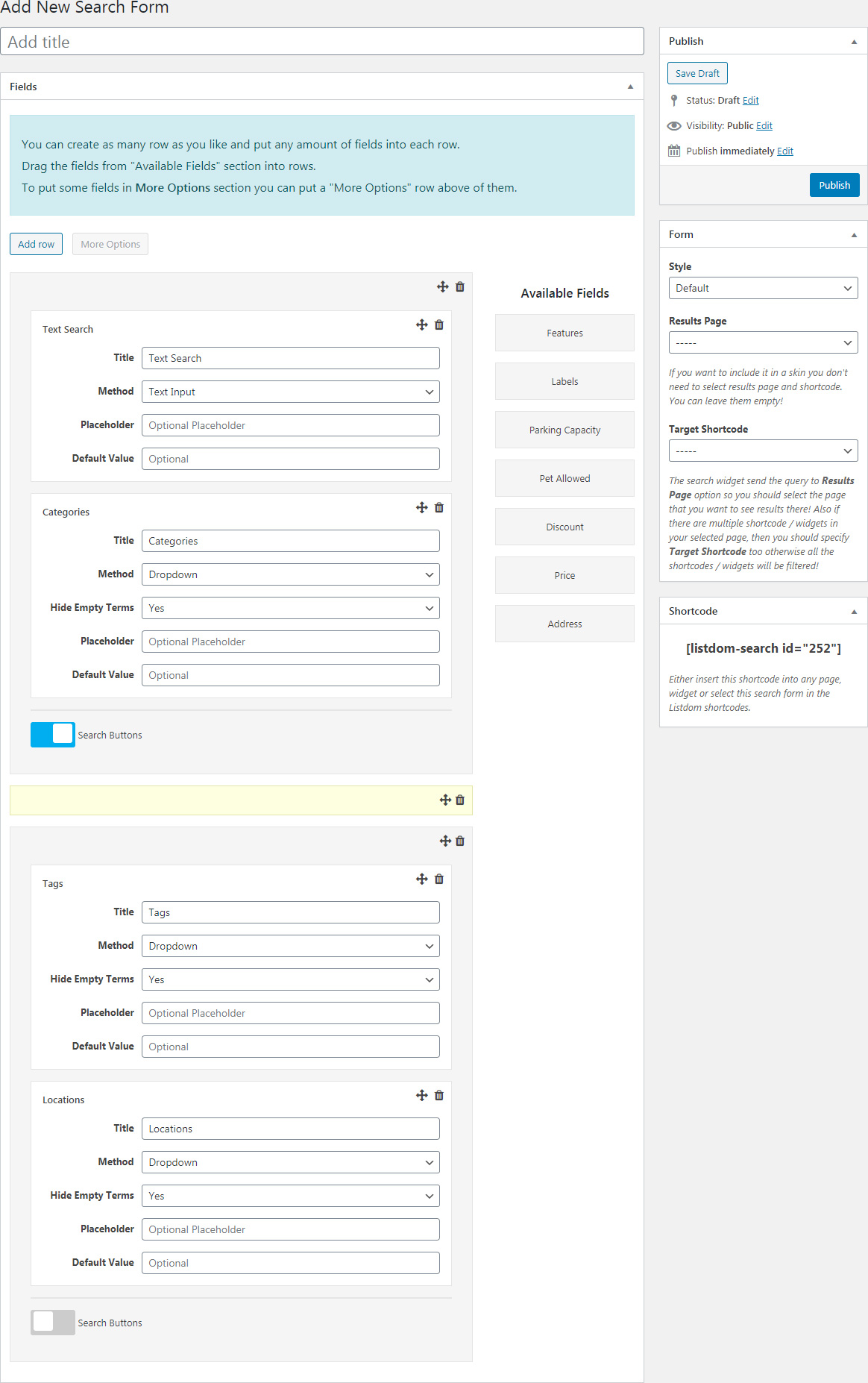Click the move icon on the yellow More Options row
The image size is (868, 1383).
(445, 800)
